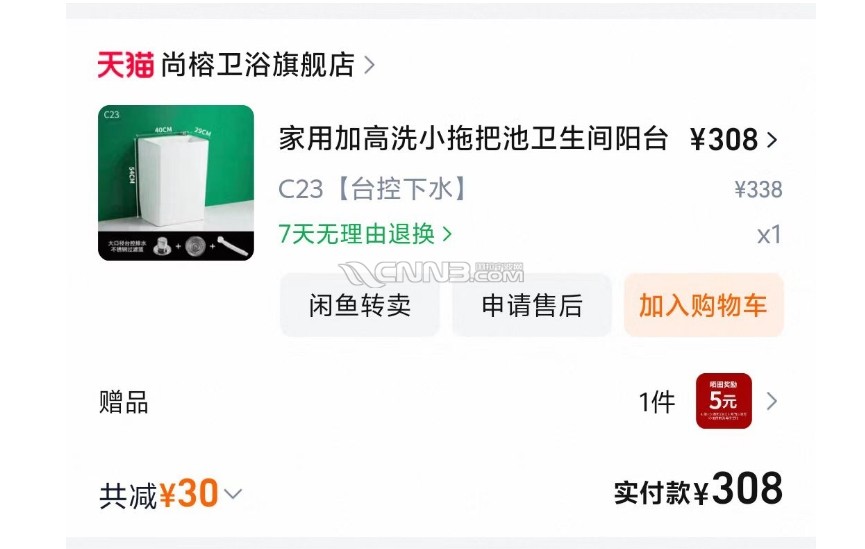Open the 尚榕卫浴旗舰店 store page
This screenshot has width=865, height=549.
click(x=258, y=65)
